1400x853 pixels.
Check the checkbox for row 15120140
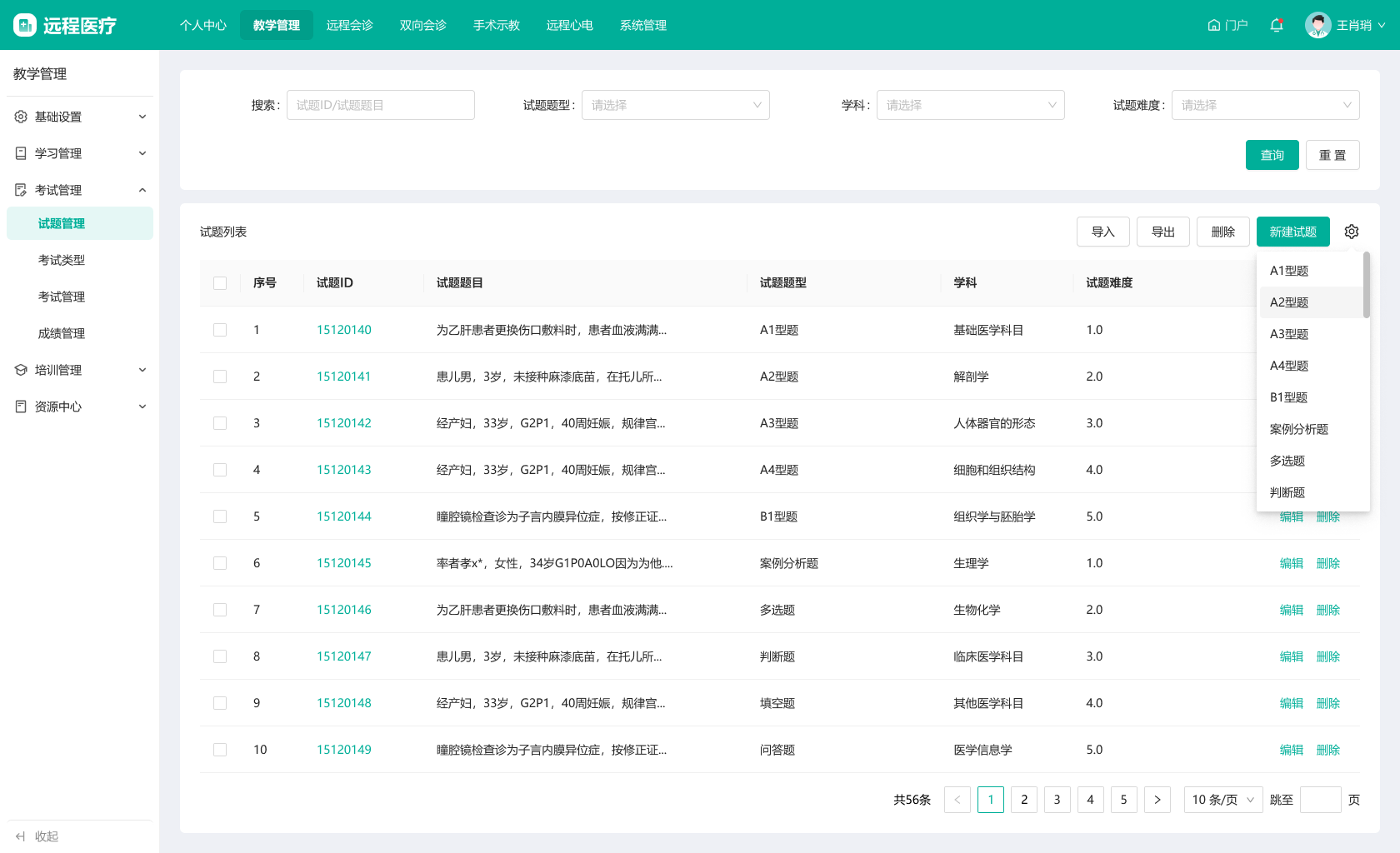[220, 330]
